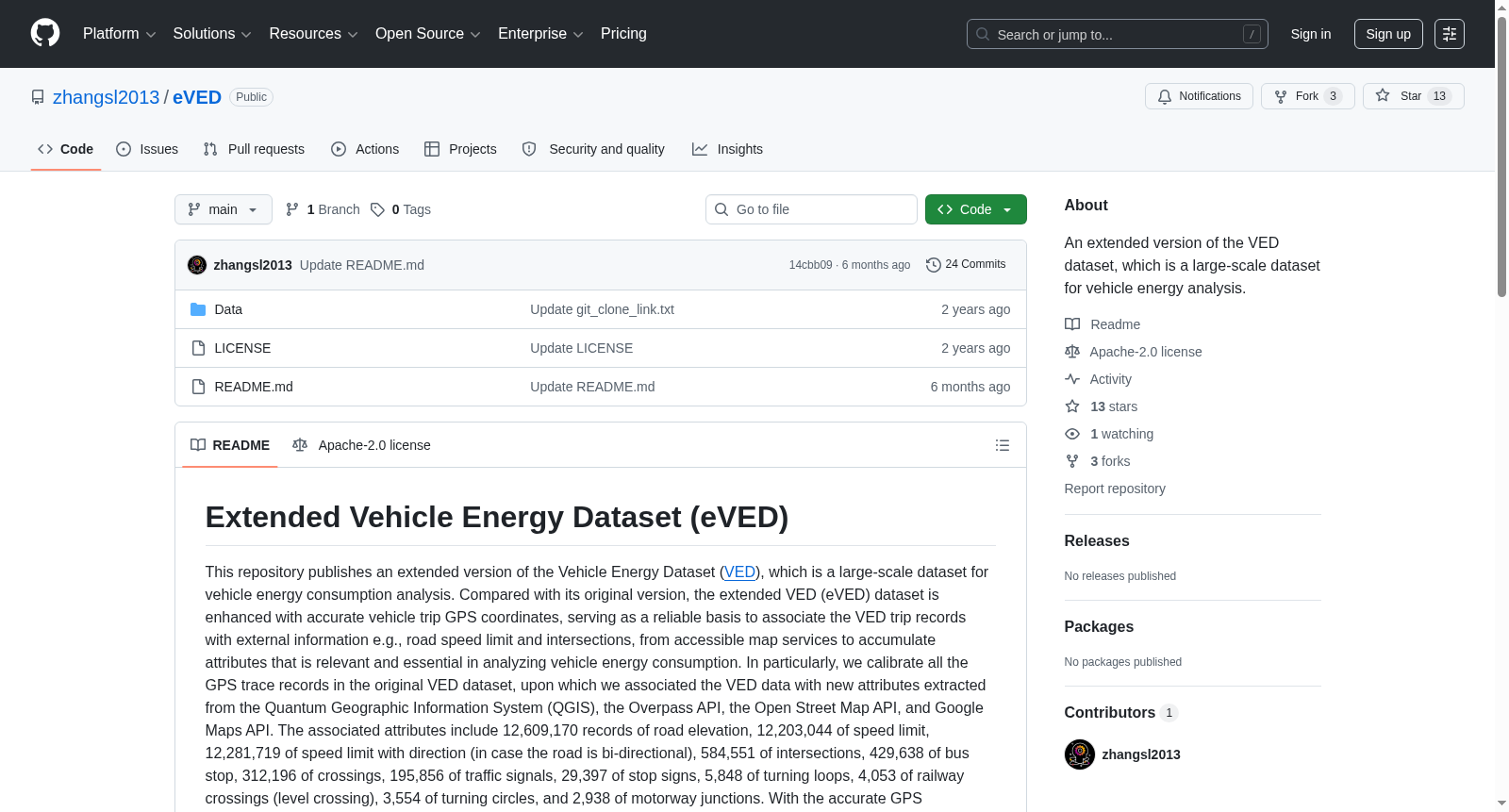The image size is (1509, 812).
Task: Open the LICENSE file name
Action: pos(242,348)
